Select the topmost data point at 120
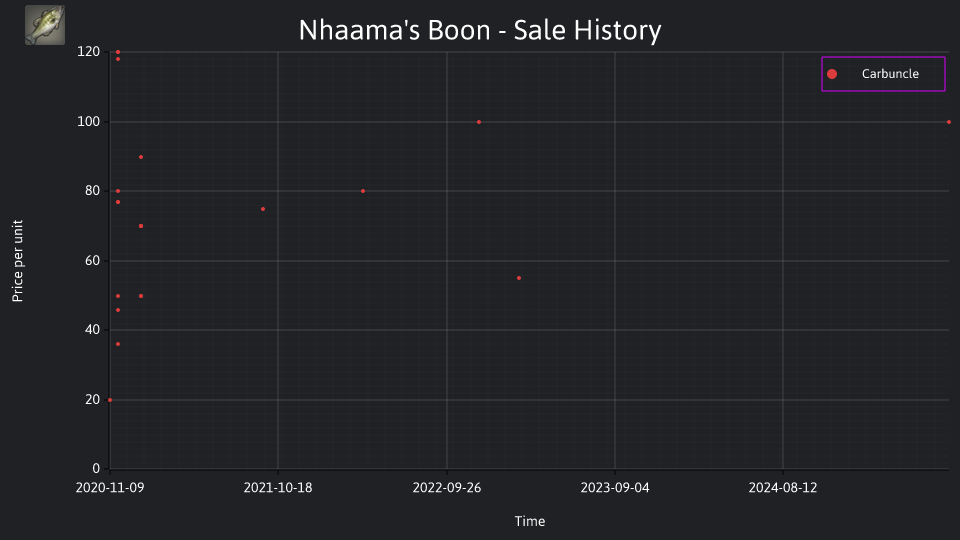This screenshot has height=540, width=960. tap(118, 52)
